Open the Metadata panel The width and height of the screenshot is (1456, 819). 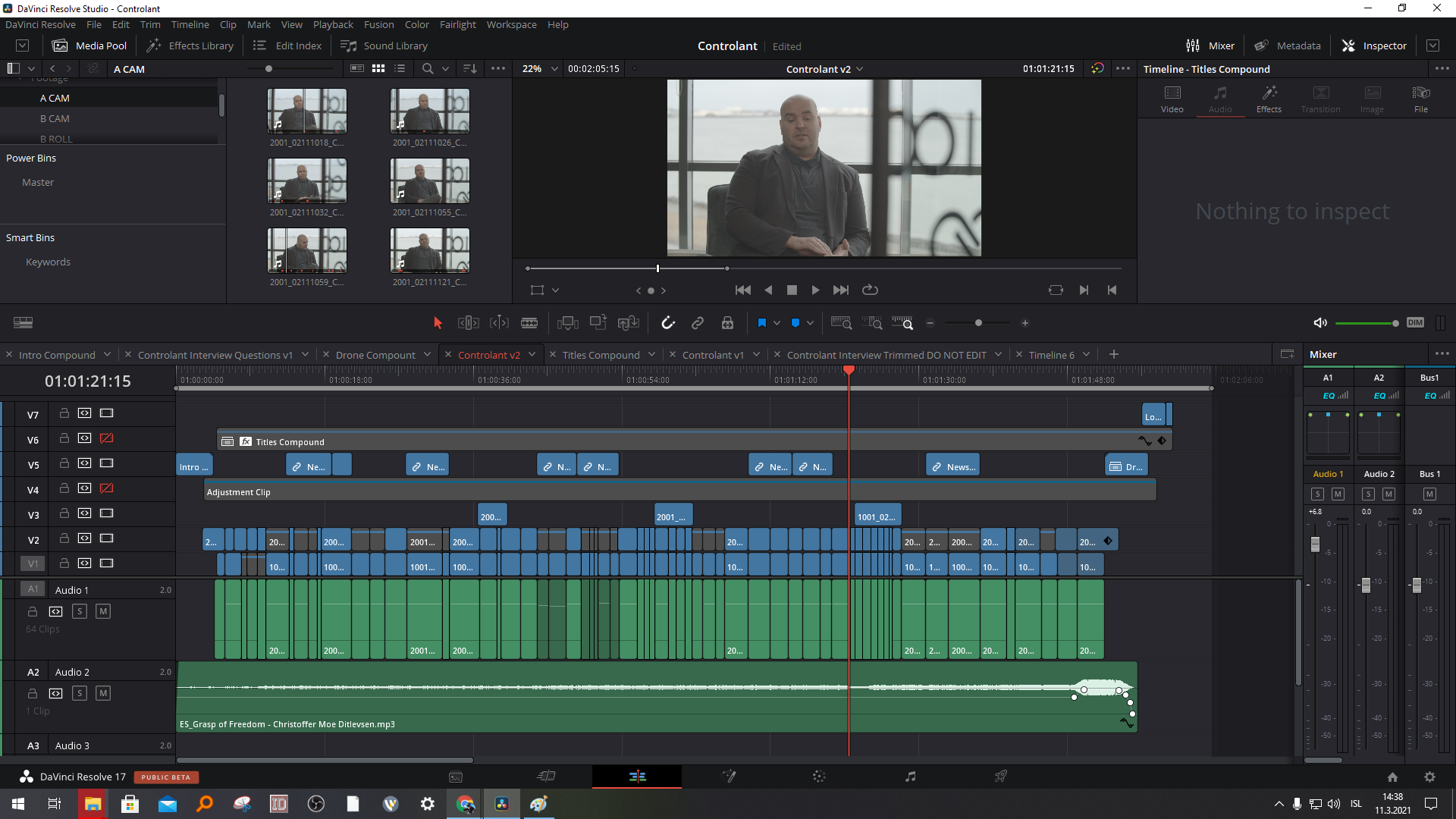pyautogui.click(x=1288, y=45)
